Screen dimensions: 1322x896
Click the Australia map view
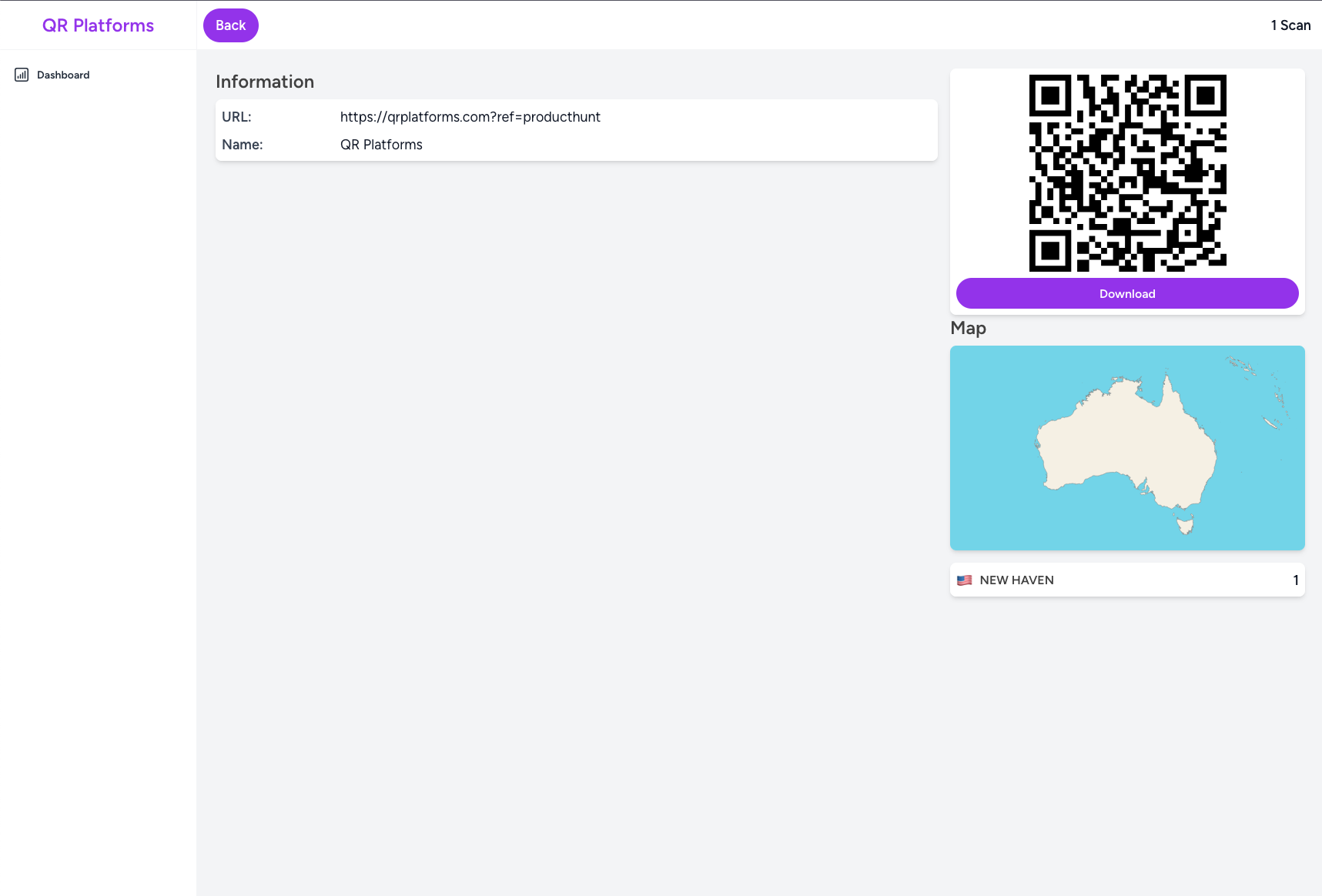[x=1127, y=448]
